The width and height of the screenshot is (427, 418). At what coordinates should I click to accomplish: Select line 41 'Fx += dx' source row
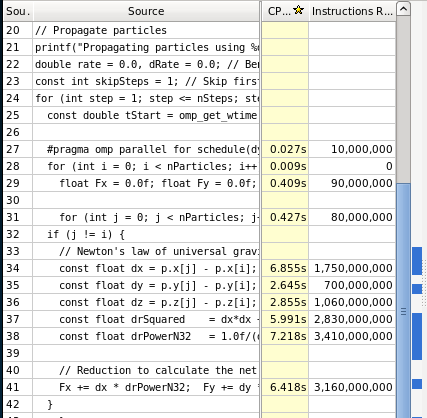146,387
